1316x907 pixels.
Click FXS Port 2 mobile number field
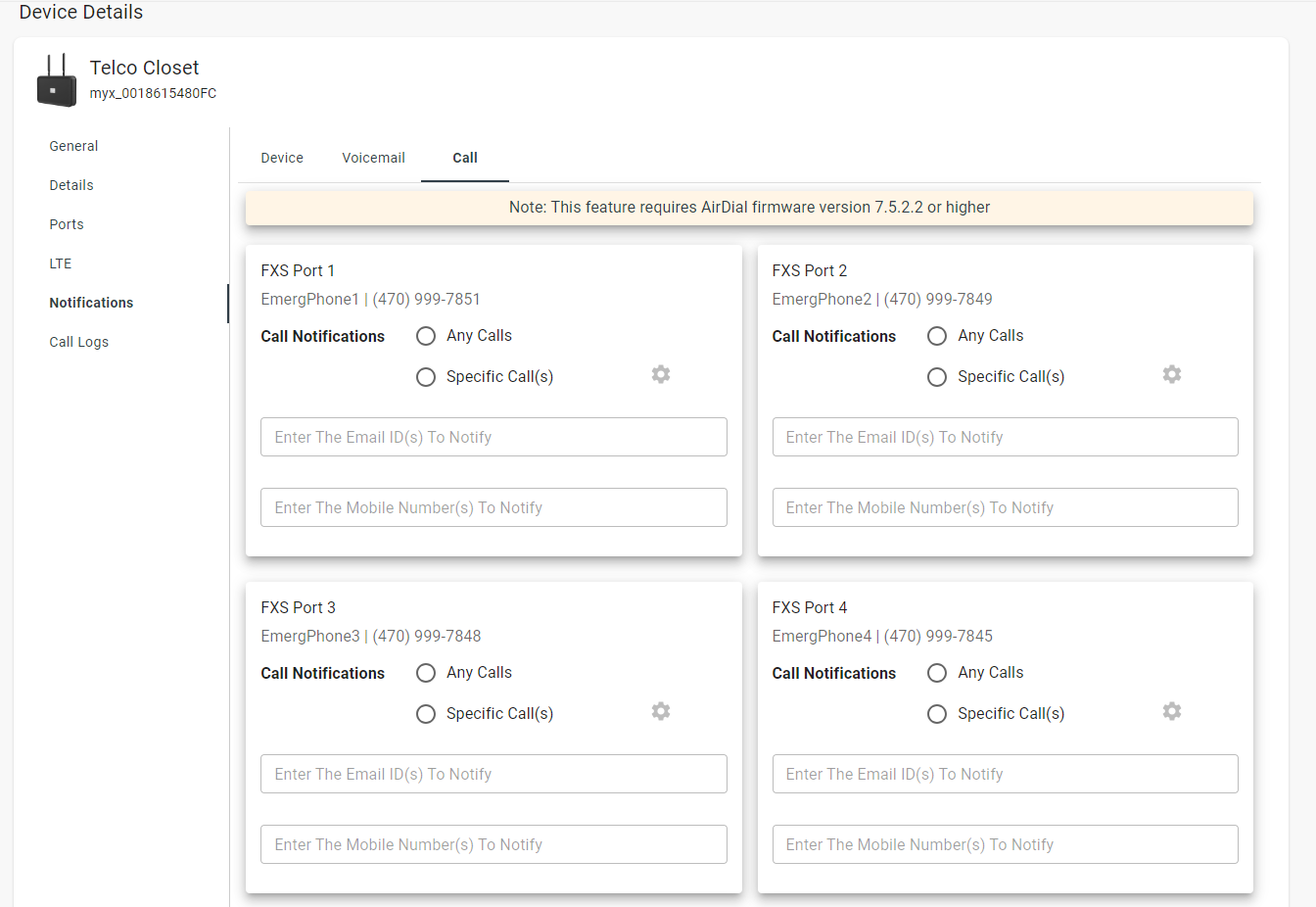pos(1005,507)
